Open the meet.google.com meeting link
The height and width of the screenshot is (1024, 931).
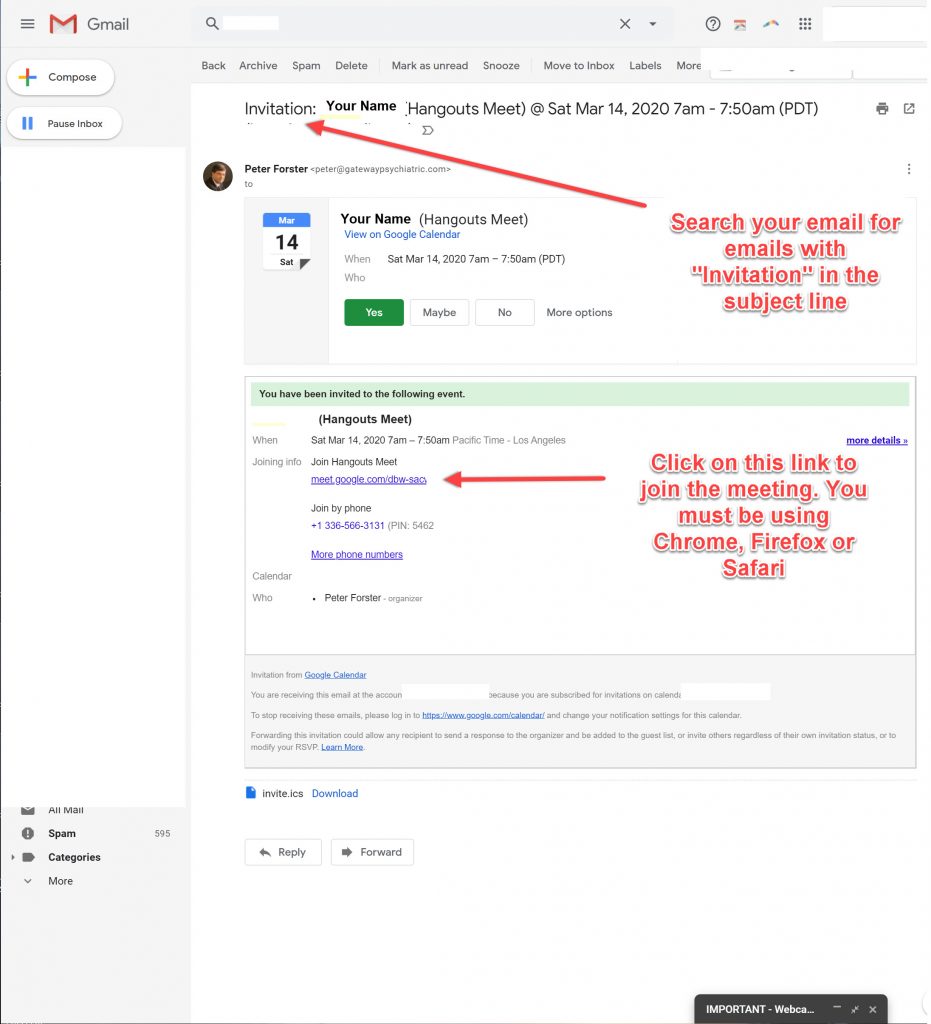click(x=369, y=479)
